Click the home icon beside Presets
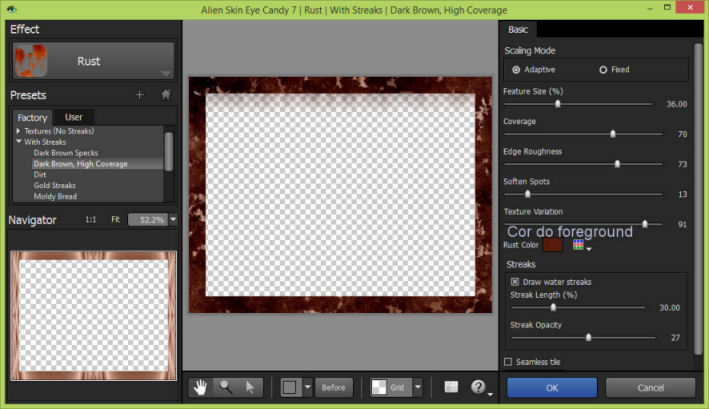 click(x=165, y=95)
